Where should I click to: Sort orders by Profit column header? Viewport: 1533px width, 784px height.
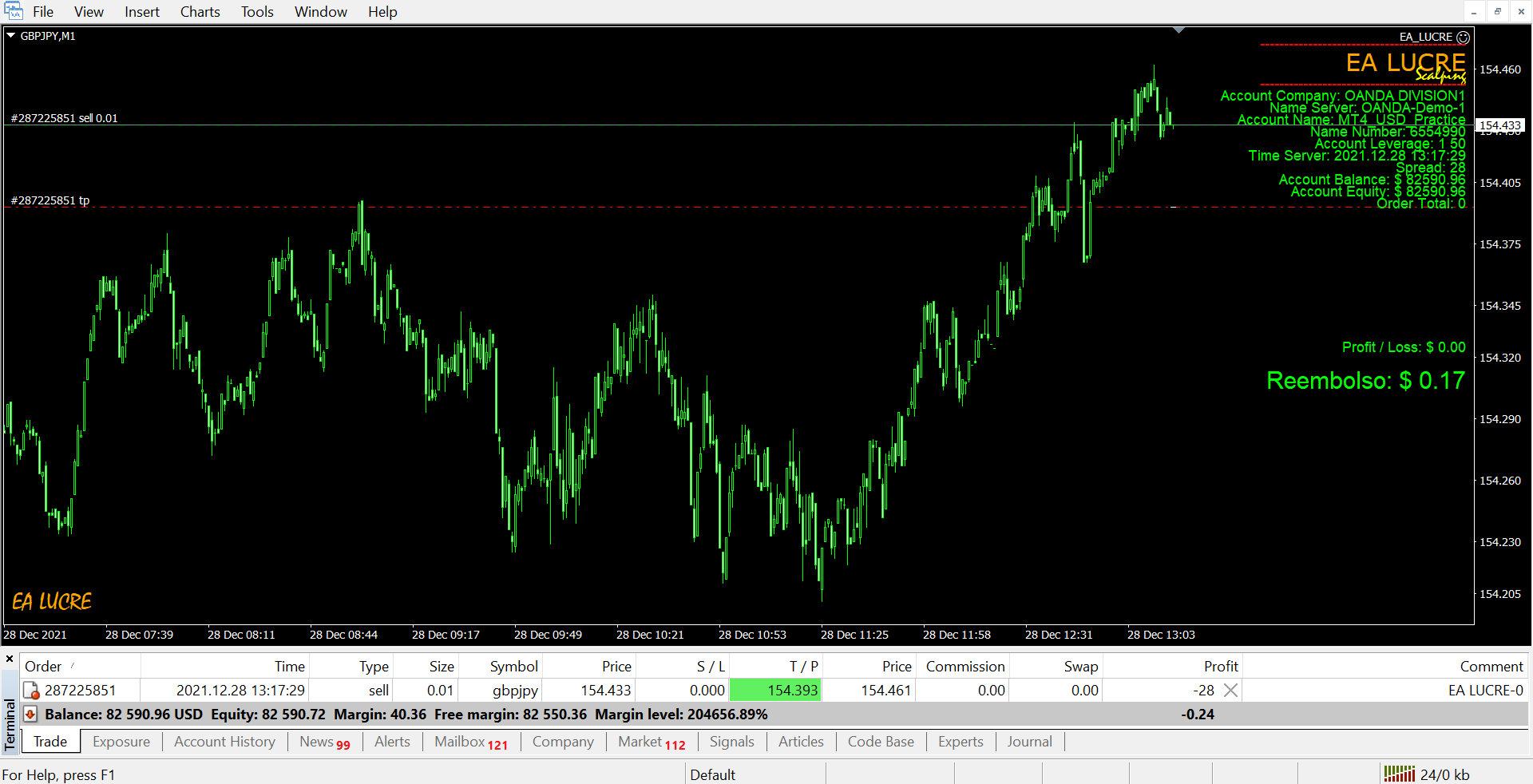tap(1220, 667)
